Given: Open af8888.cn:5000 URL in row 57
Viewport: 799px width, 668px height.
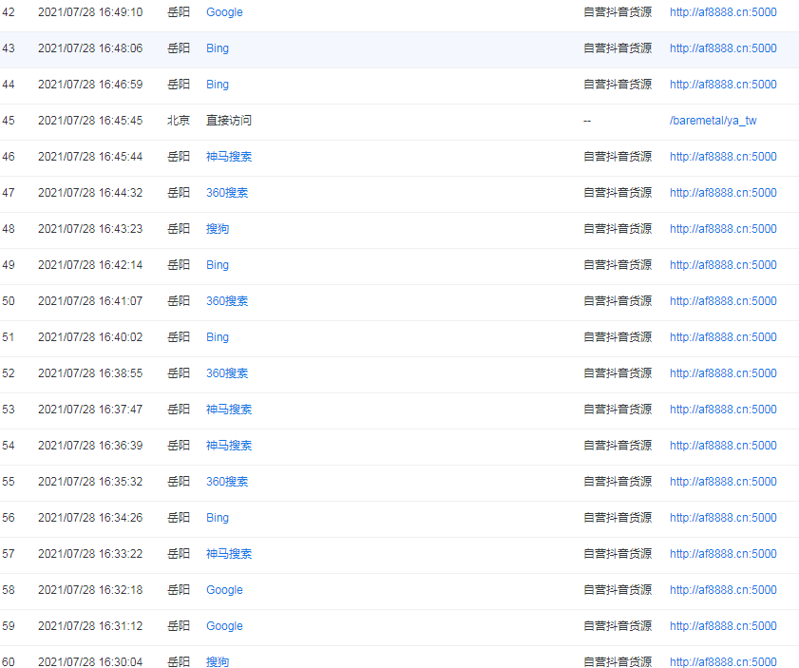Looking at the screenshot, I should point(723,554).
